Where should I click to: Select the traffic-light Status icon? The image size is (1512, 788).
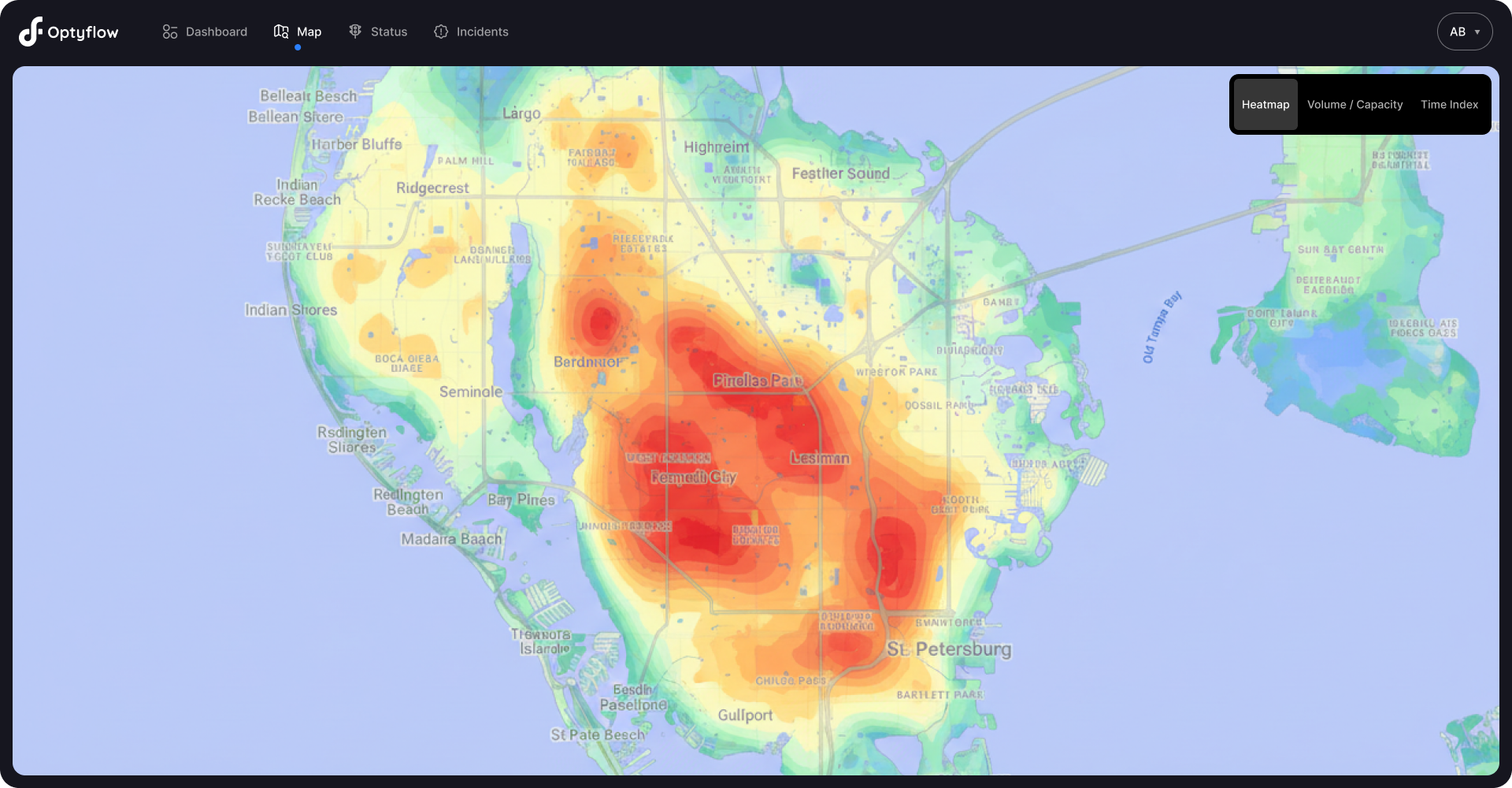354,32
